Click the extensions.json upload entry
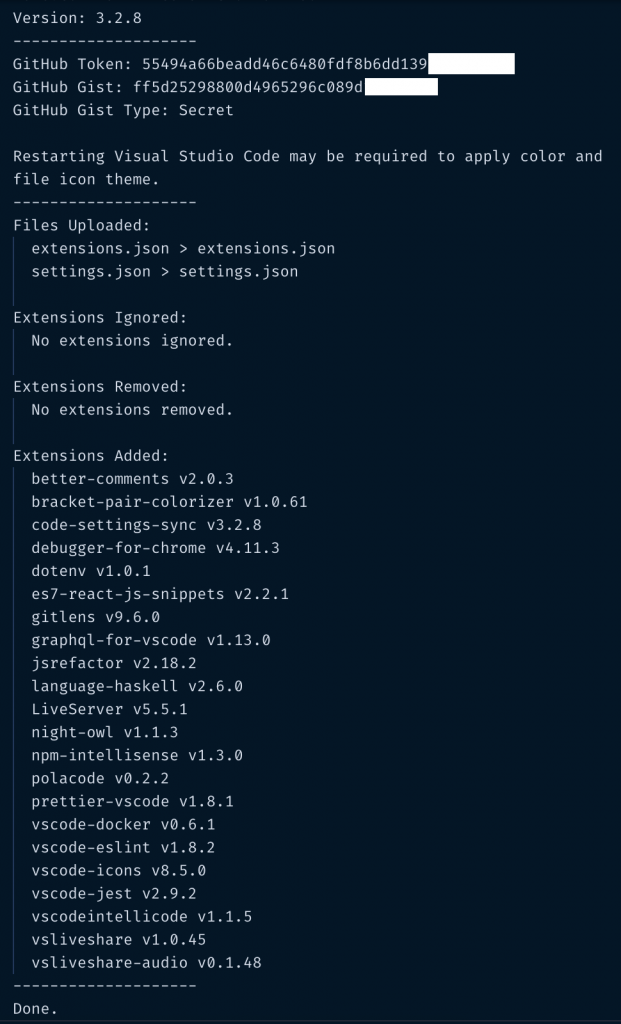621x1024 pixels. coord(183,248)
